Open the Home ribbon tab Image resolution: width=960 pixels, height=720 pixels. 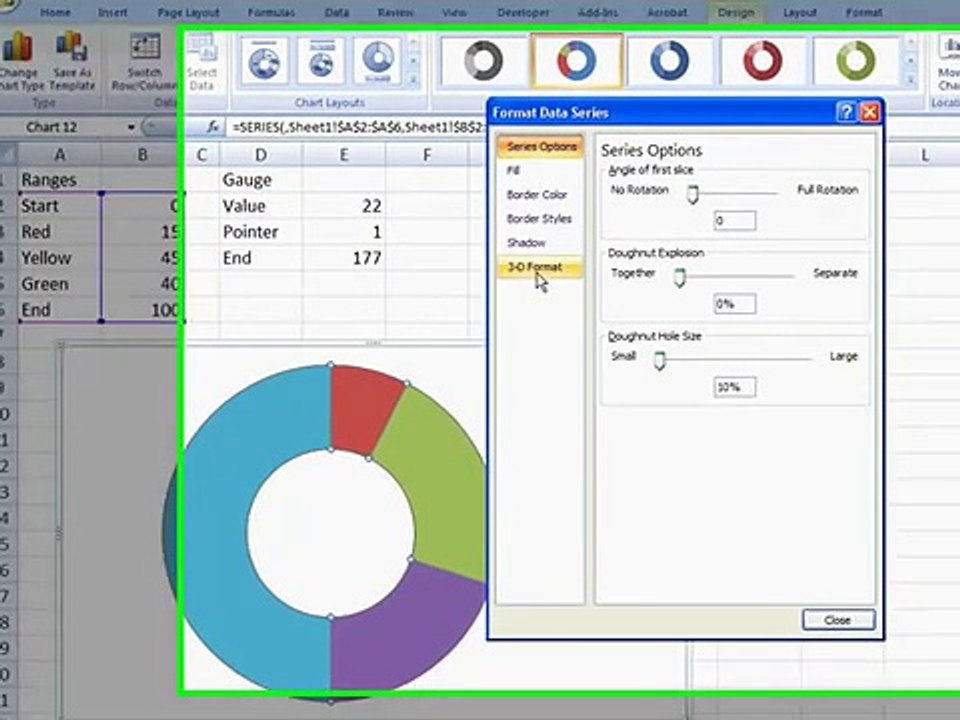(55, 12)
